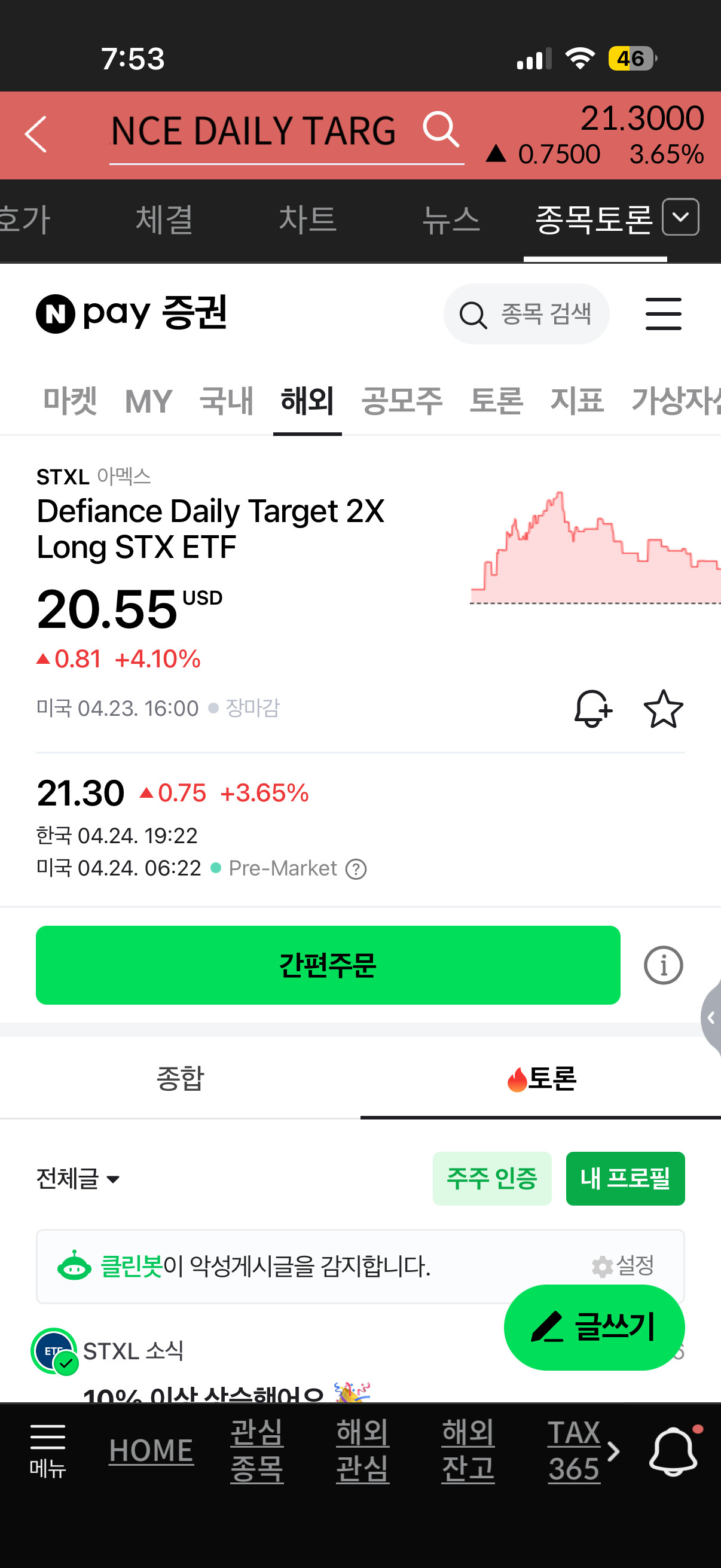Tap the 주주 인증 button
The image size is (721, 1568).
tap(491, 1179)
